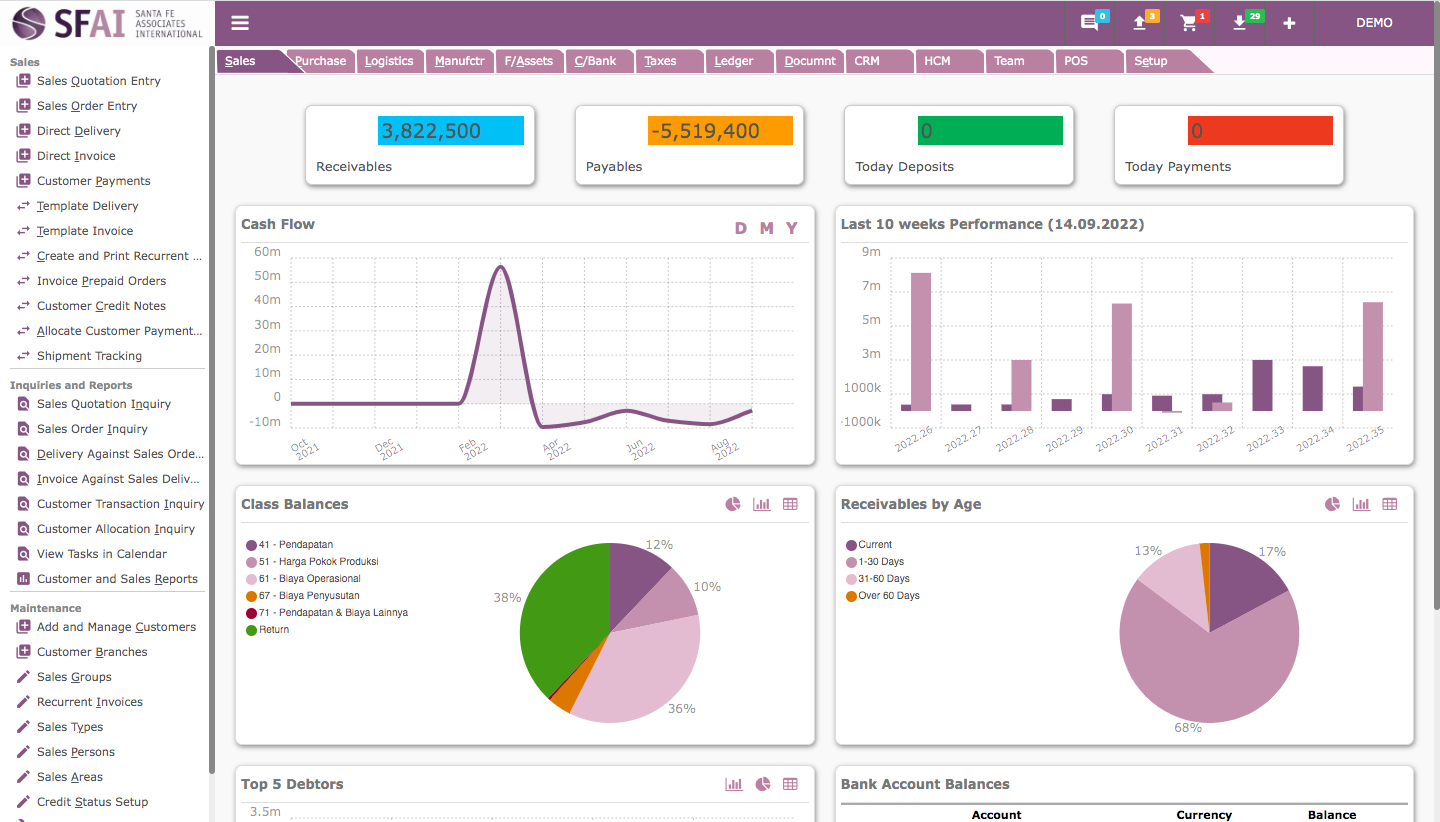1440x822 pixels.
Task: Switch Top 5 Debtors to table view
Action: (x=790, y=784)
